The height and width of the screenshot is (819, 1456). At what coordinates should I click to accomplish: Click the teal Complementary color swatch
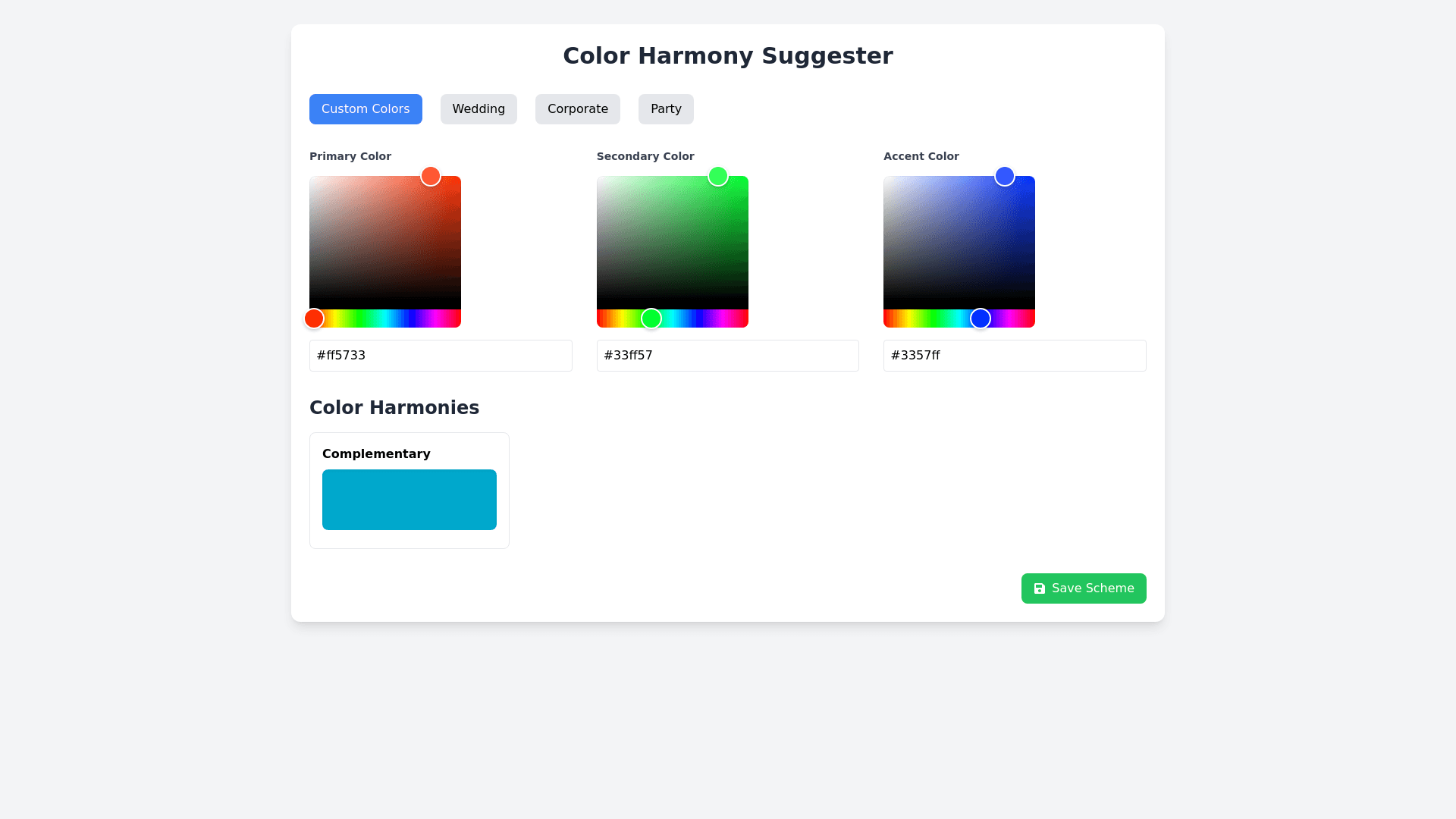point(409,500)
